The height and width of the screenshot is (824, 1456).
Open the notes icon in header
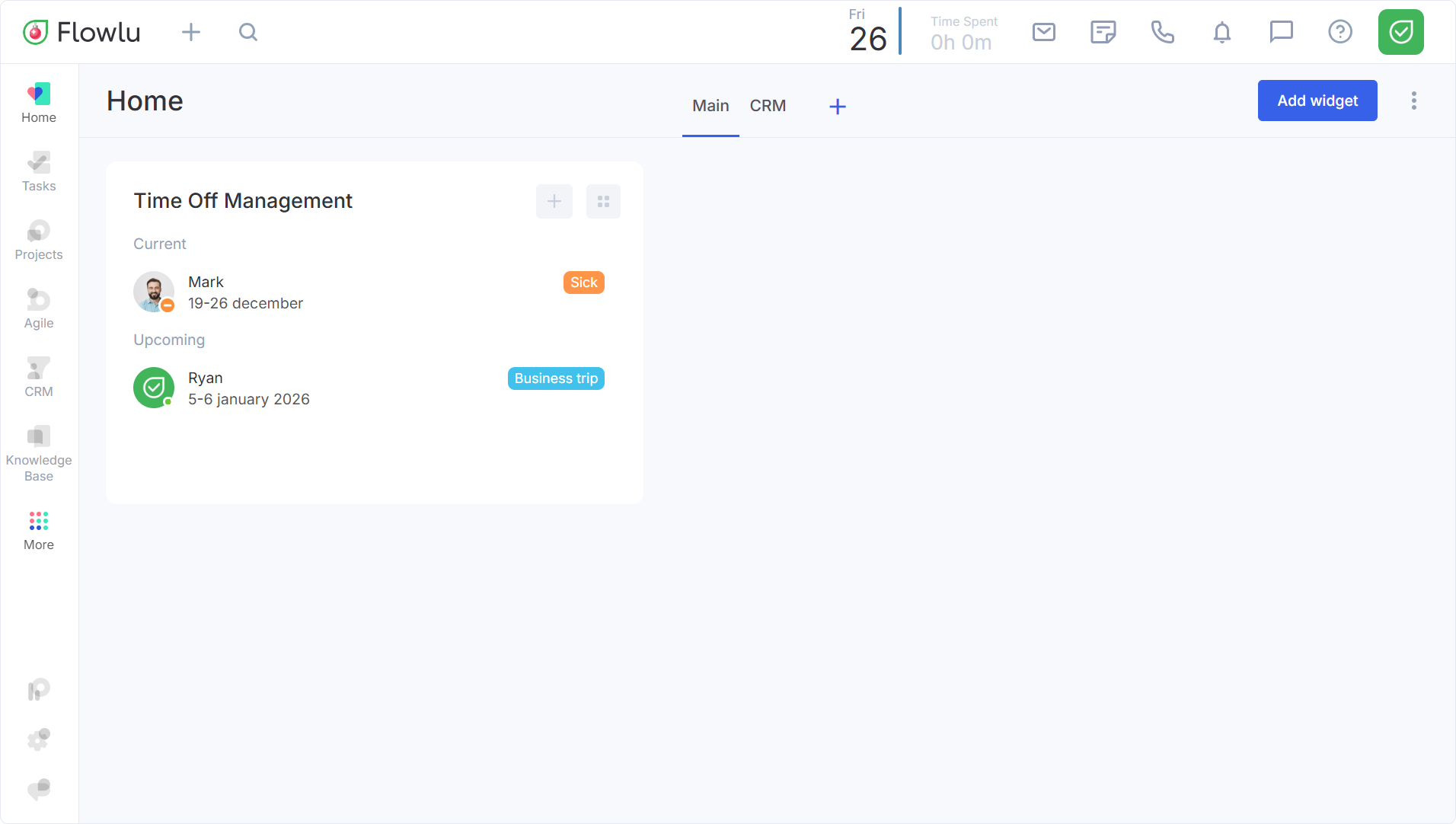click(1103, 32)
